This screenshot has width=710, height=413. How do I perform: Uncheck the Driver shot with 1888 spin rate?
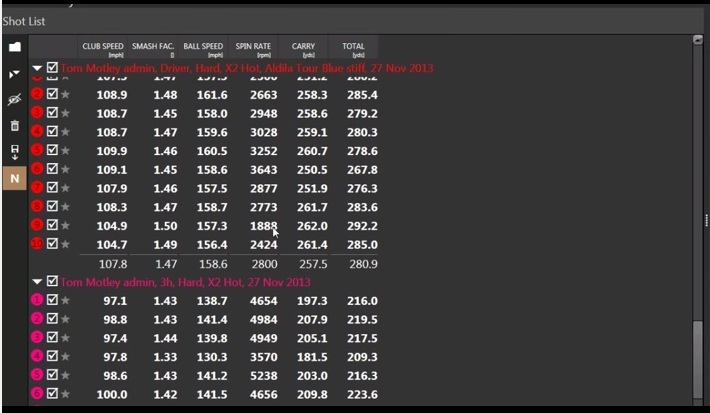point(52,225)
